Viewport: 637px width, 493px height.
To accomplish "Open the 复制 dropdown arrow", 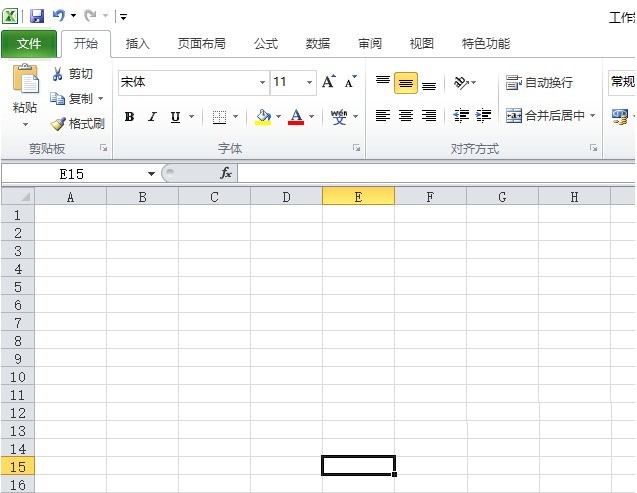I will click(100, 99).
